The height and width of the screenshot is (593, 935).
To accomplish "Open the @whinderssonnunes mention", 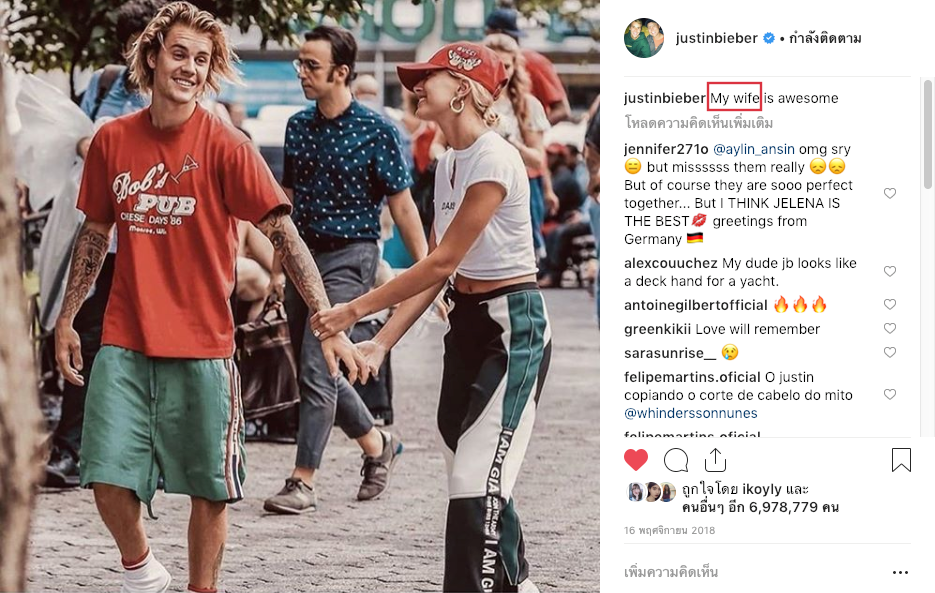I will coord(691,413).
